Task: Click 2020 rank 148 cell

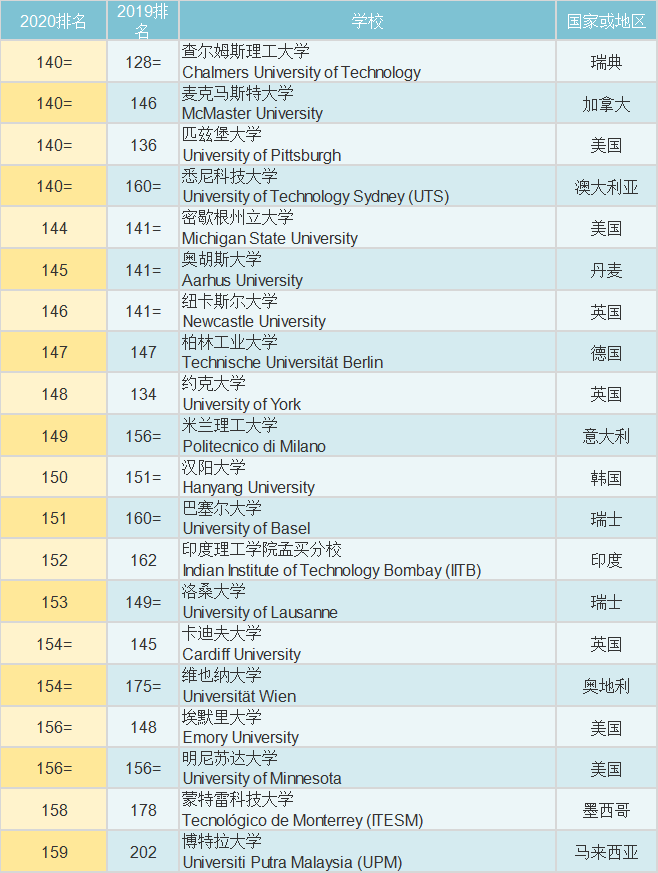Action: [x=54, y=394]
